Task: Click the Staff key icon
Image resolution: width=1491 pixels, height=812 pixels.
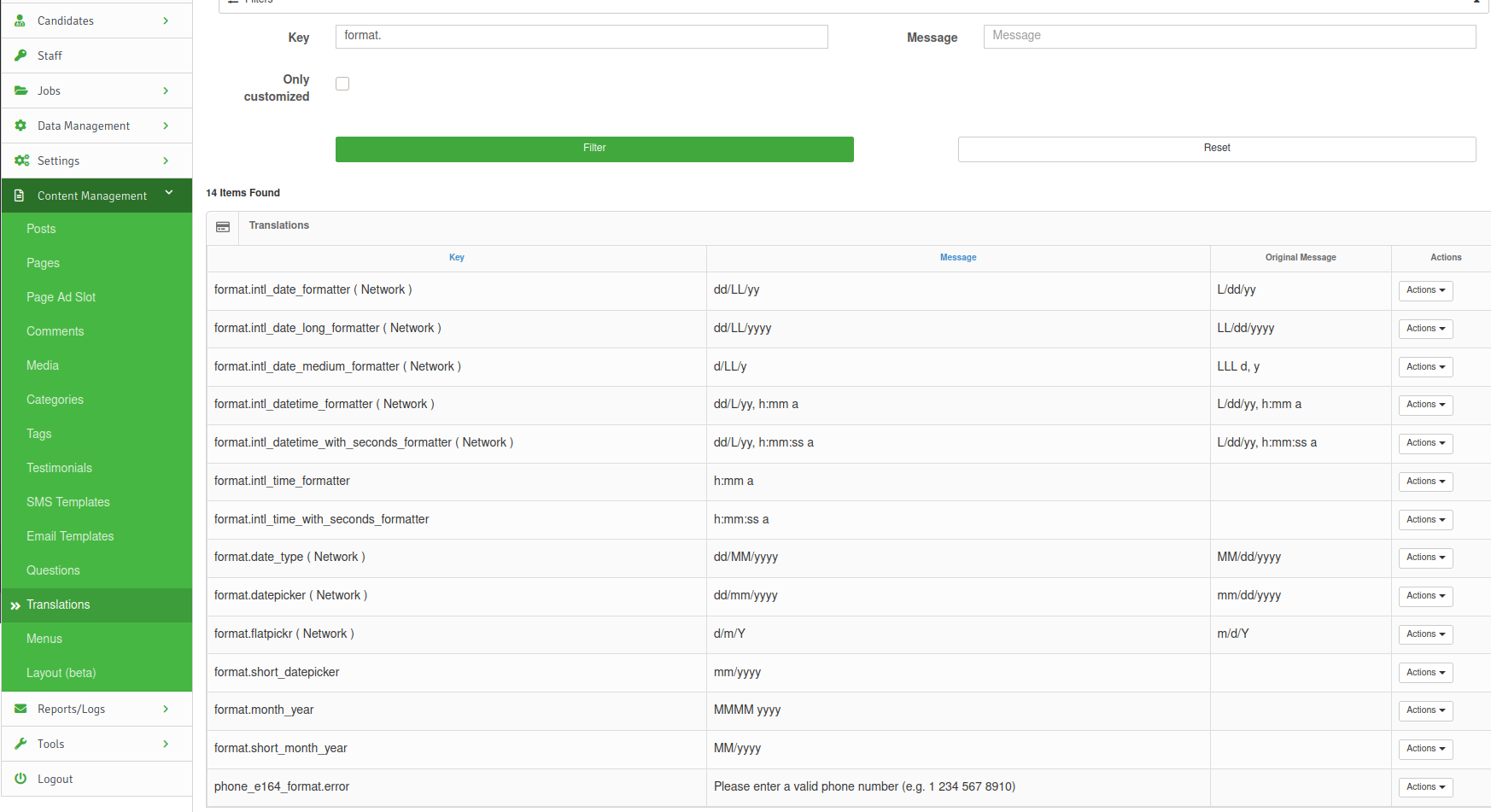Action: coord(20,55)
